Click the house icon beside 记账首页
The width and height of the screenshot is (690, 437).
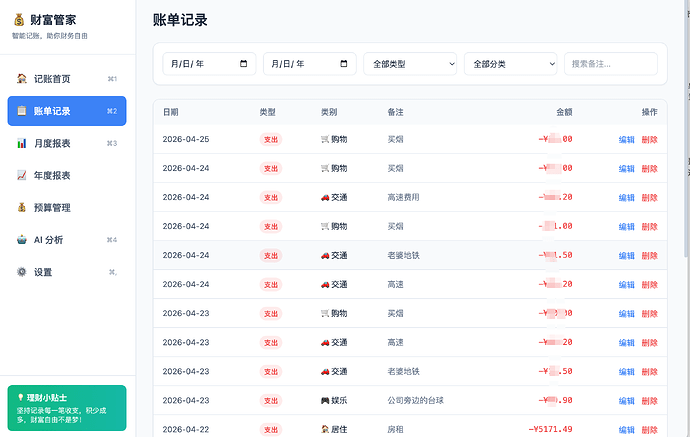coord(22,79)
